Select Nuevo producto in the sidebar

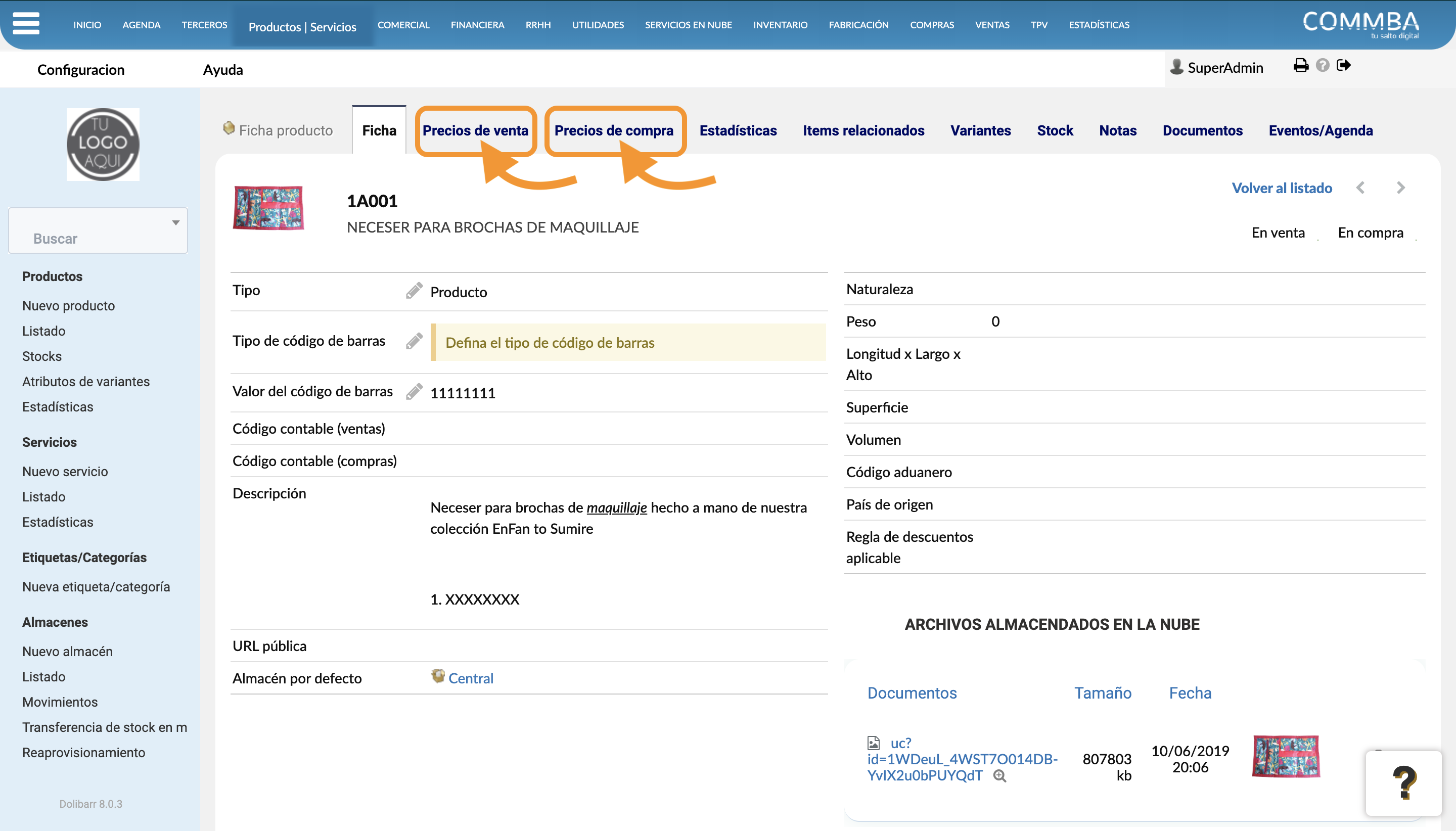click(68, 306)
